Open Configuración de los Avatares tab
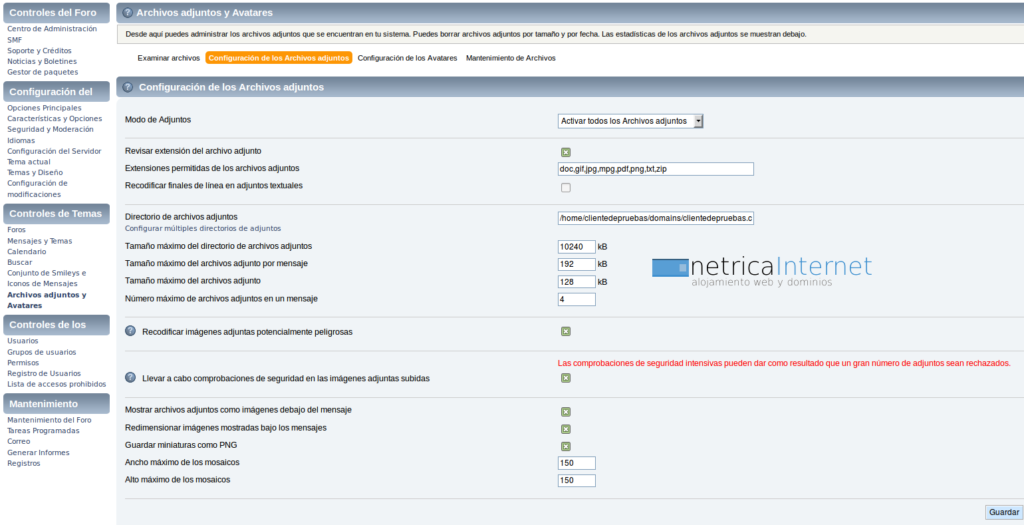1024x525 pixels. pyautogui.click(x=407, y=58)
